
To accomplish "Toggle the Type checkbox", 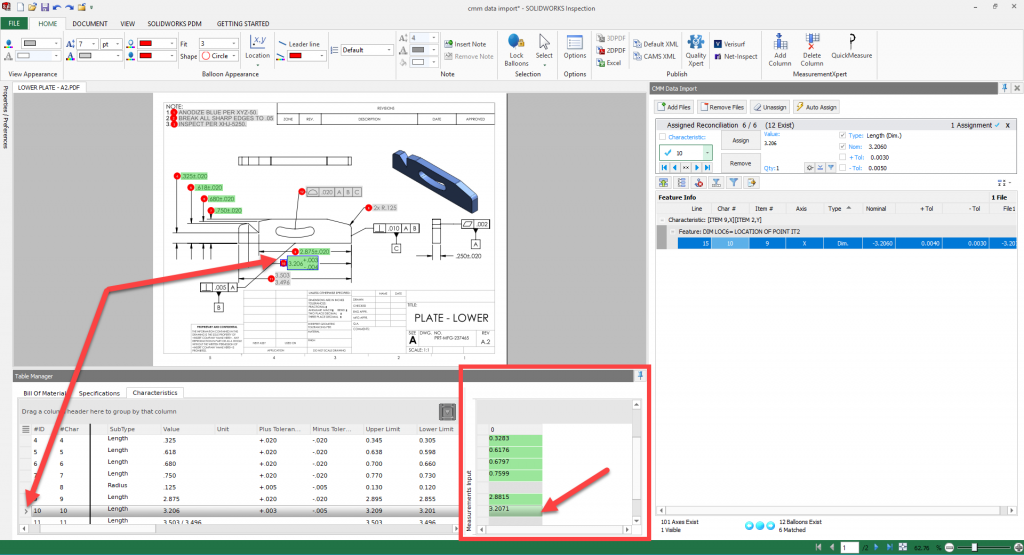I will (842, 135).
